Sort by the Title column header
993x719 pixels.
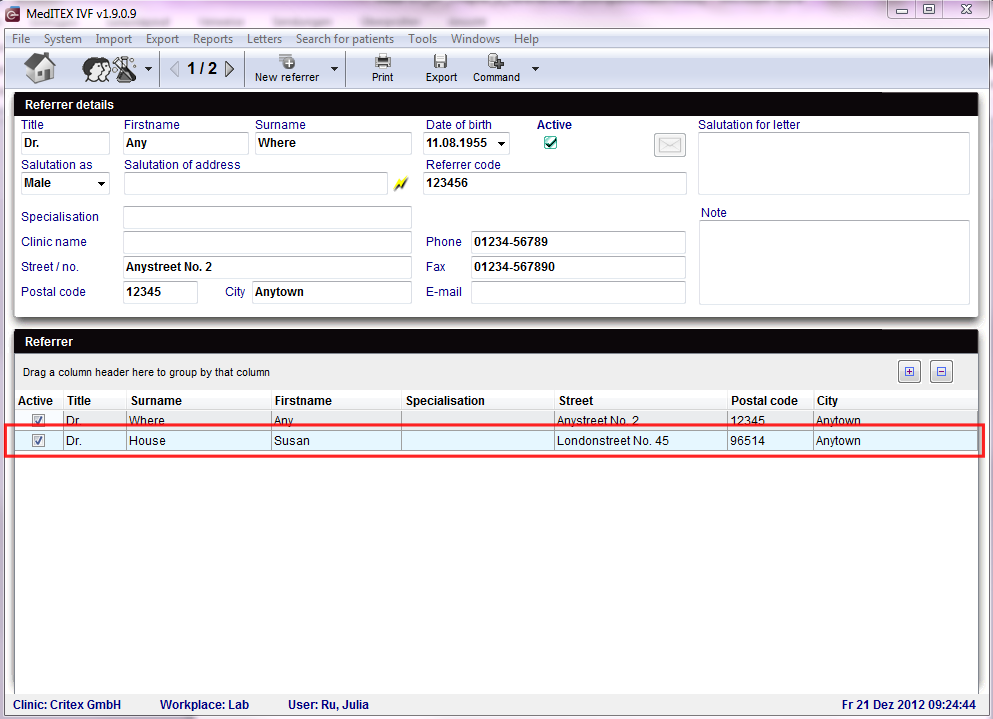(x=95, y=400)
